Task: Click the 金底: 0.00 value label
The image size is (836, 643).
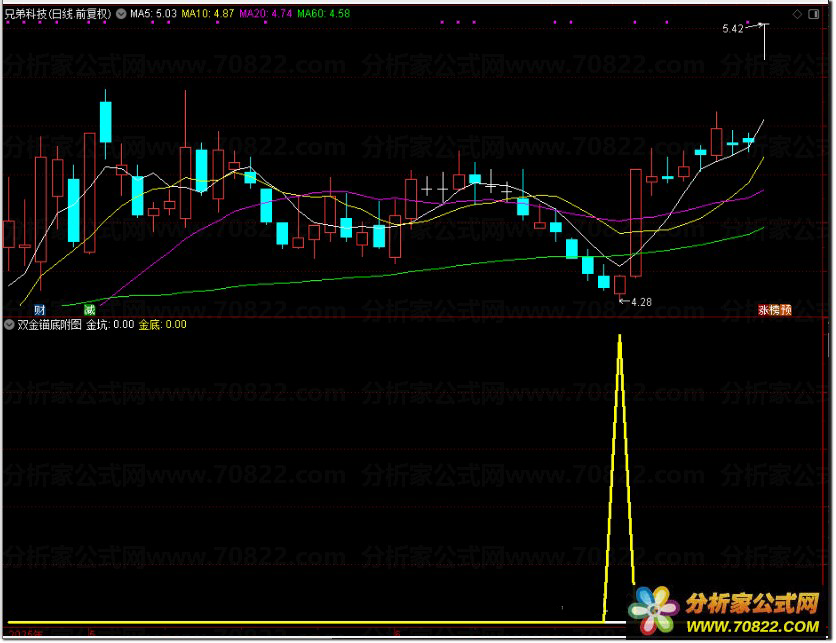Action: point(163,324)
